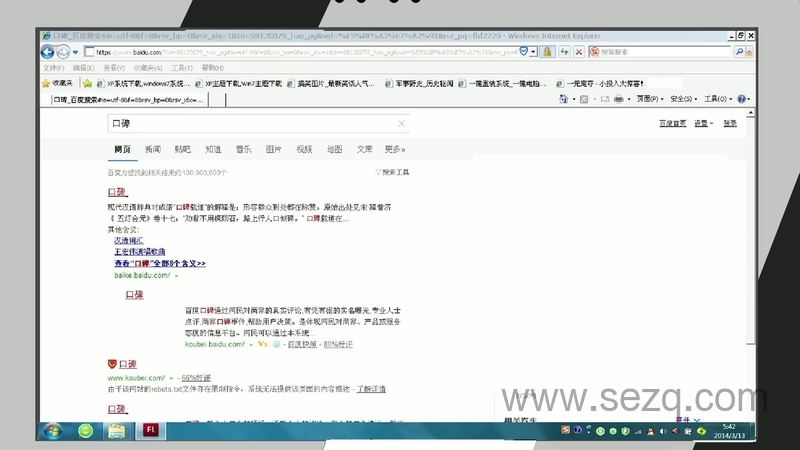Expand the 安全(S) dropdown
The height and width of the screenshot is (450, 800).
(x=683, y=99)
